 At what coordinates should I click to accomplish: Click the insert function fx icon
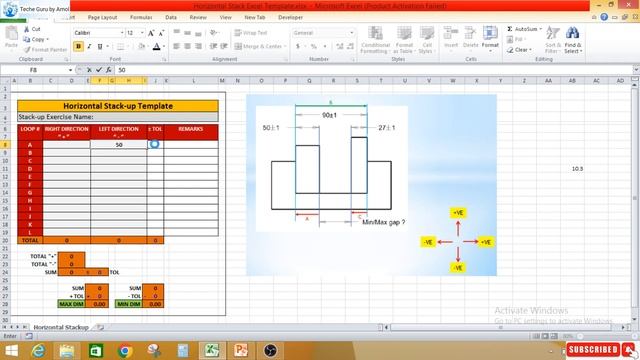tap(109, 70)
